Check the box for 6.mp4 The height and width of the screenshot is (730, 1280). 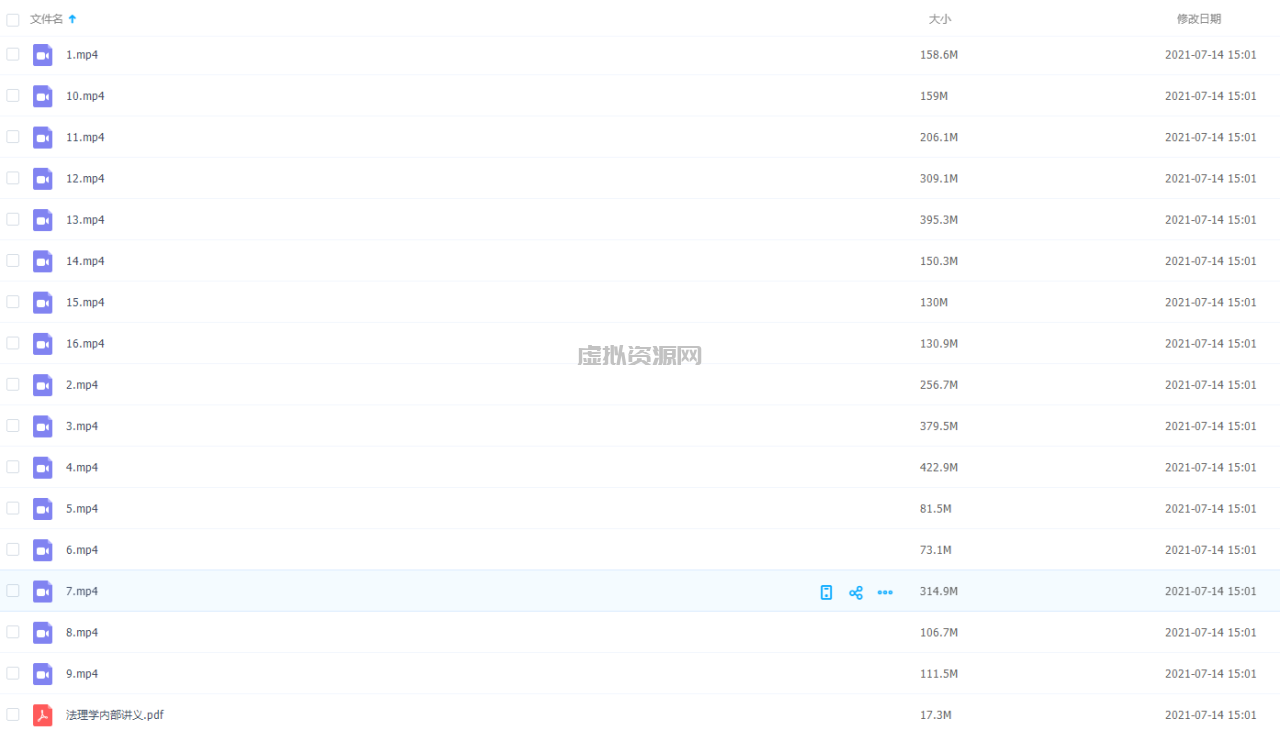(13, 549)
